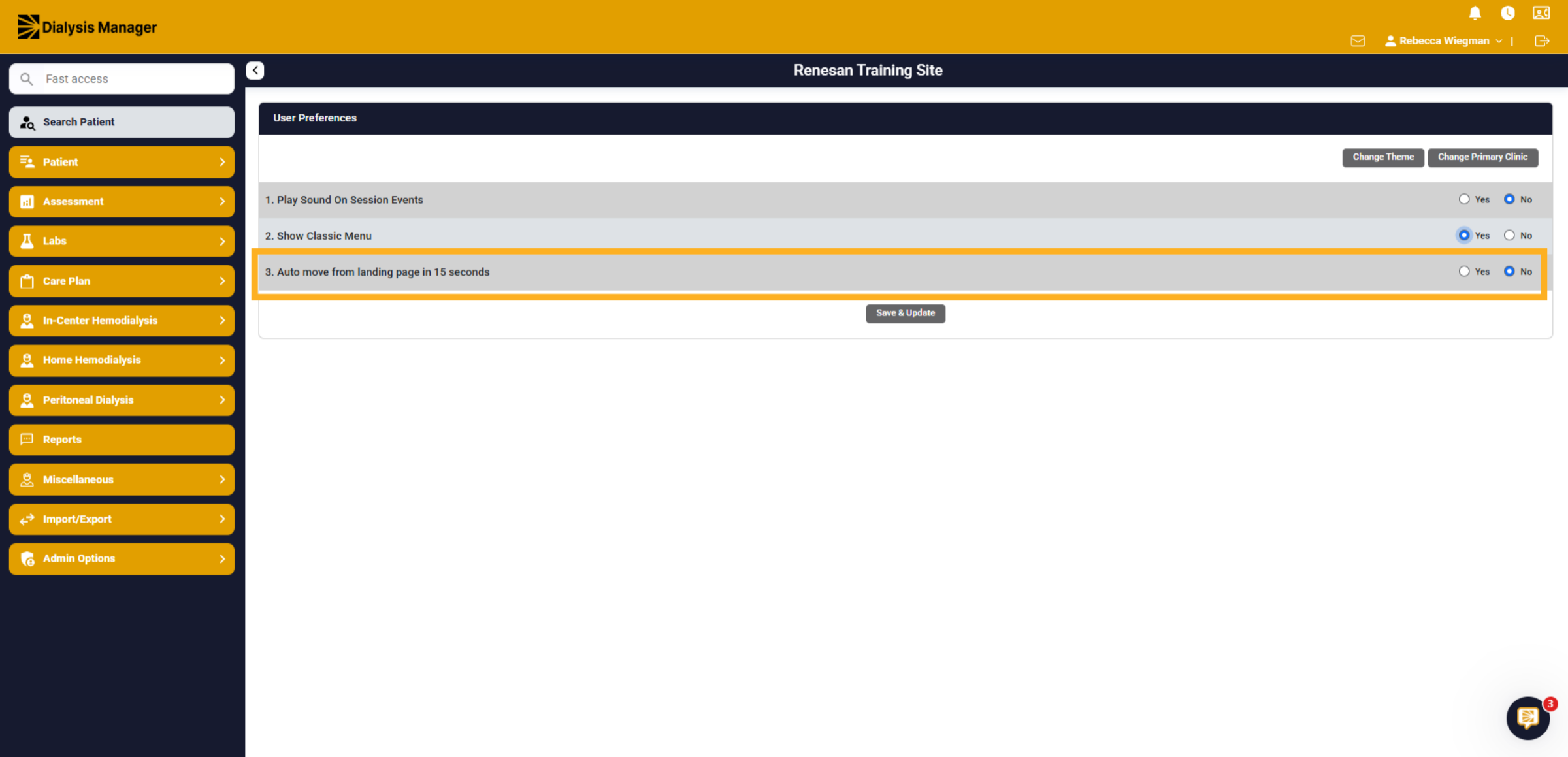The image size is (1568, 757).
Task: Select Yes for Show Classic Menu
Action: [x=1464, y=235]
